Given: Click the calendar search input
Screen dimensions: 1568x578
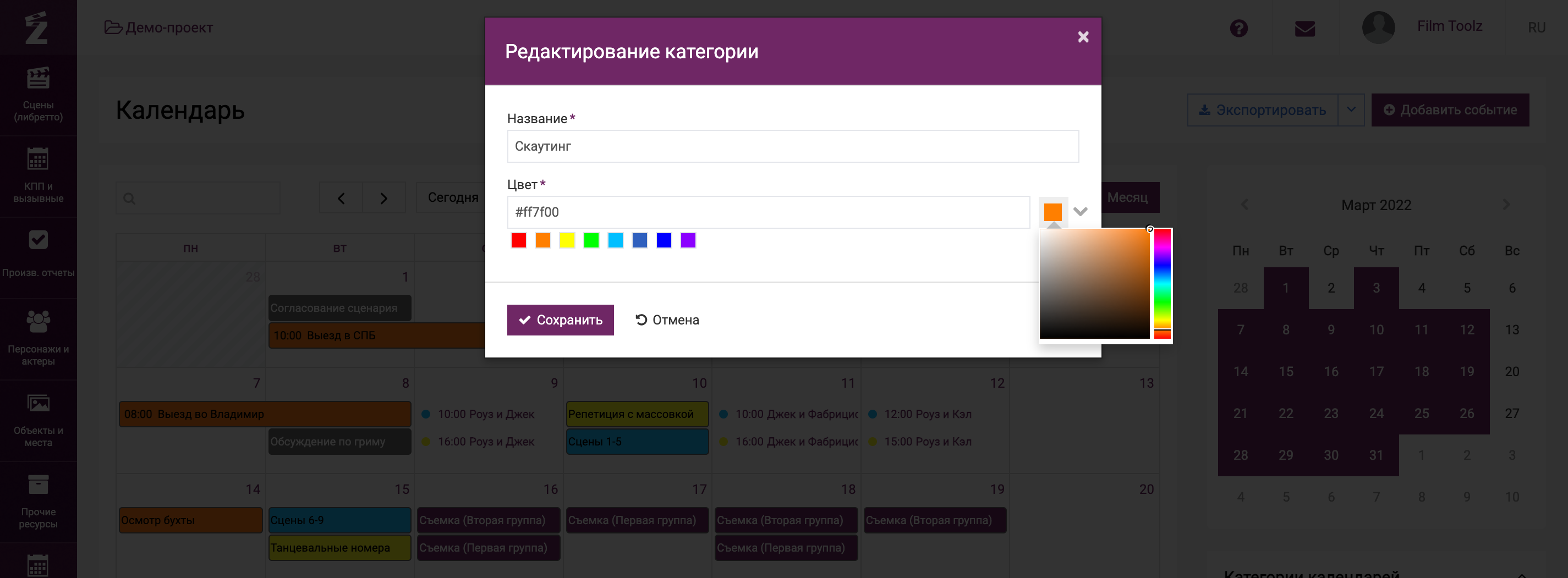Looking at the screenshot, I should pos(198,198).
